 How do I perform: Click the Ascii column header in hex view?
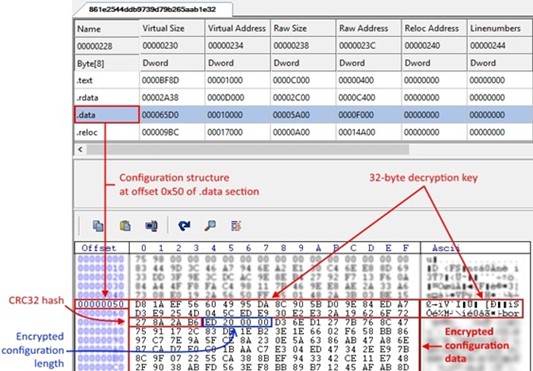click(446, 248)
